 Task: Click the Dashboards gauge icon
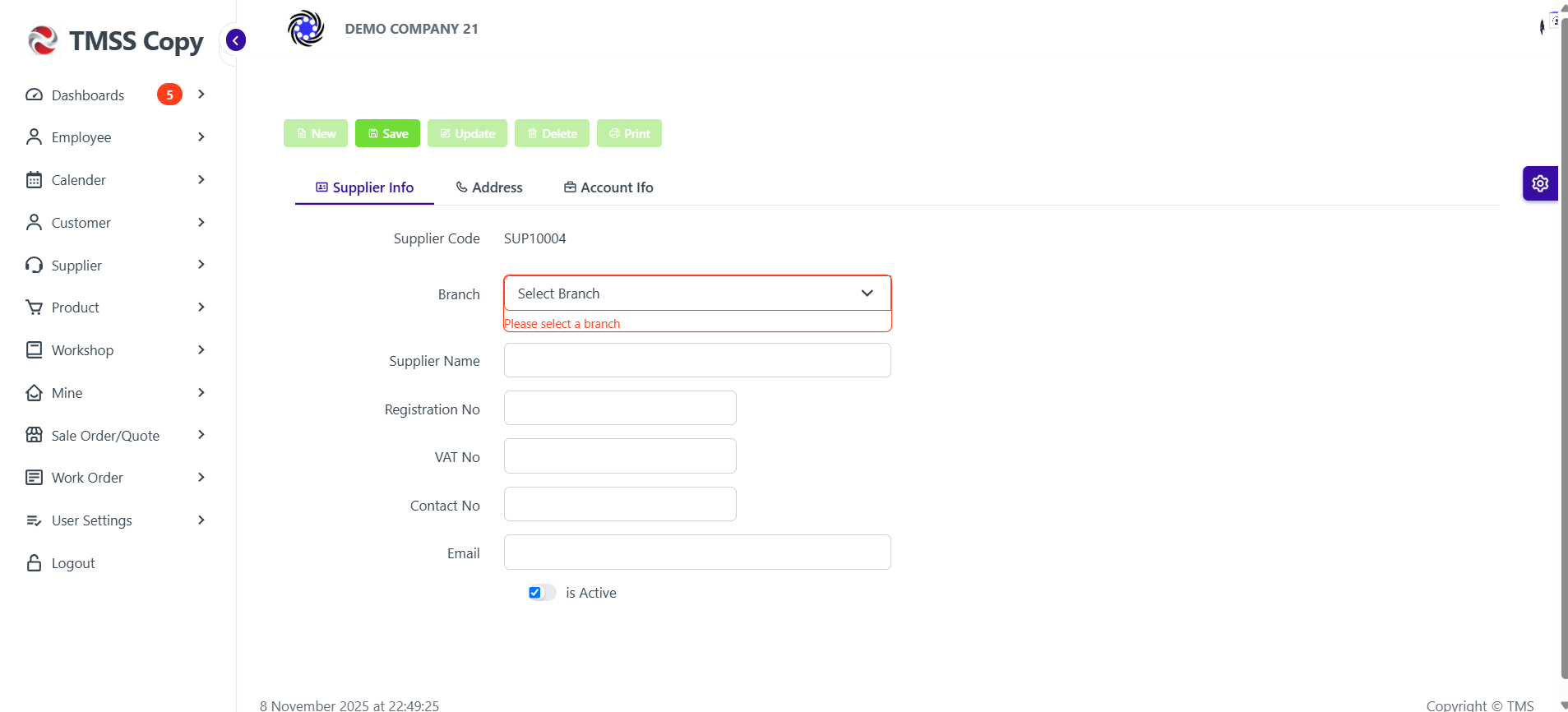tap(34, 95)
